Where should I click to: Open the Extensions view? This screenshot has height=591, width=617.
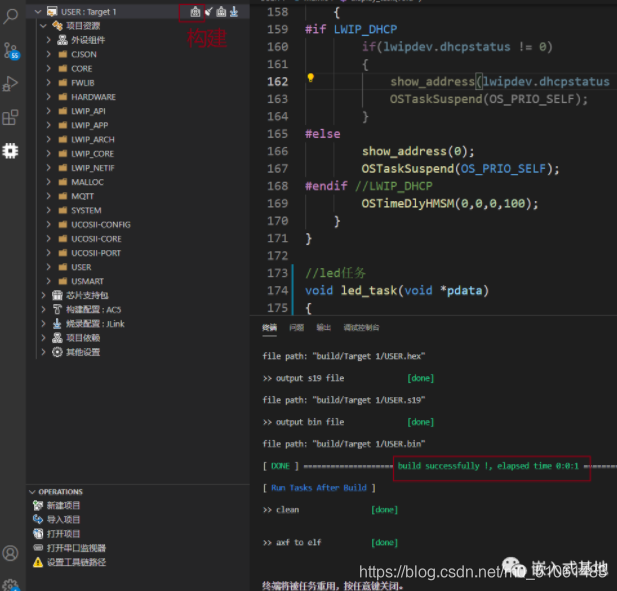(11, 117)
